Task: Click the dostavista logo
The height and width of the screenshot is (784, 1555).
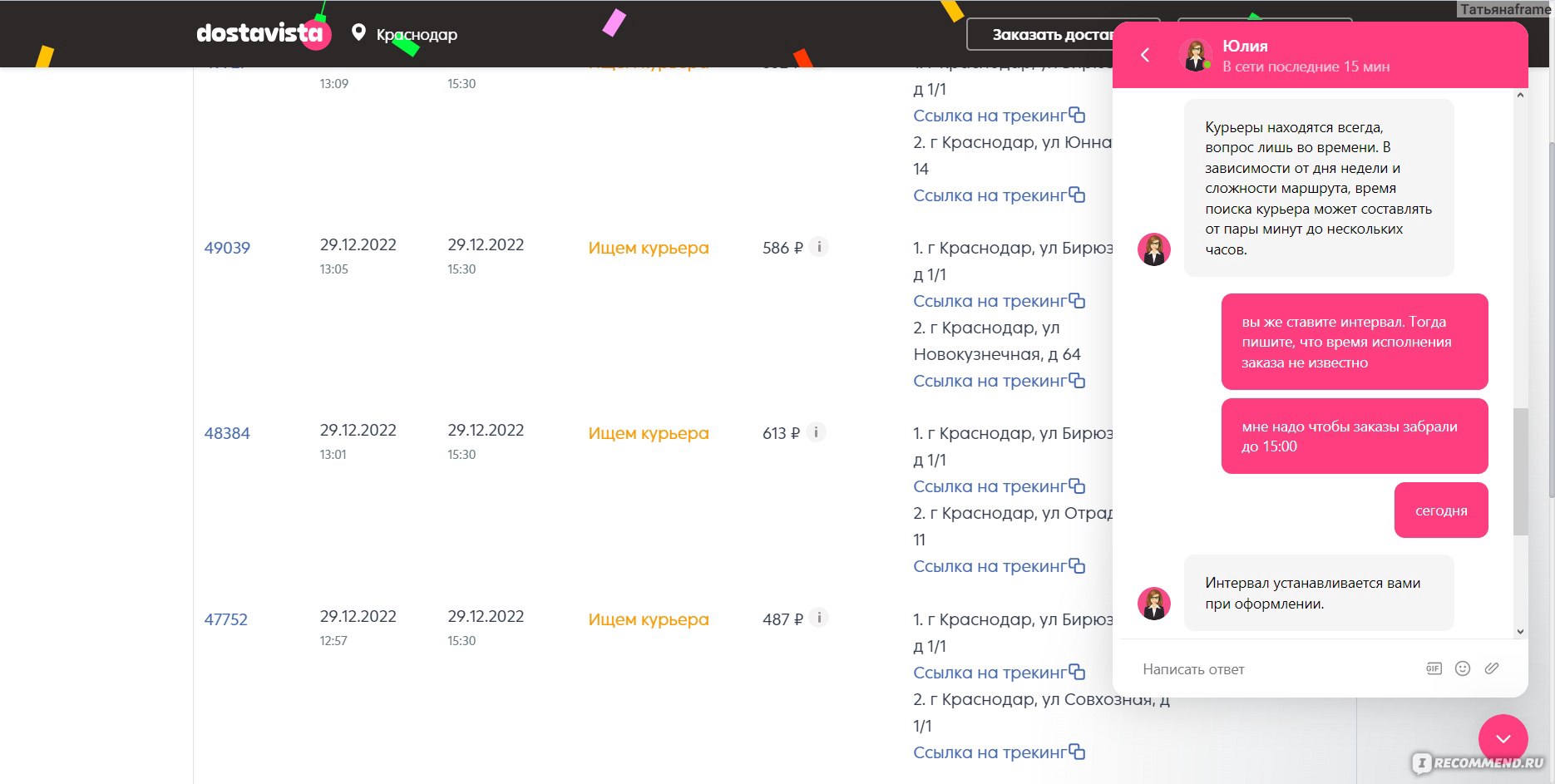Action: tap(263, 33)
